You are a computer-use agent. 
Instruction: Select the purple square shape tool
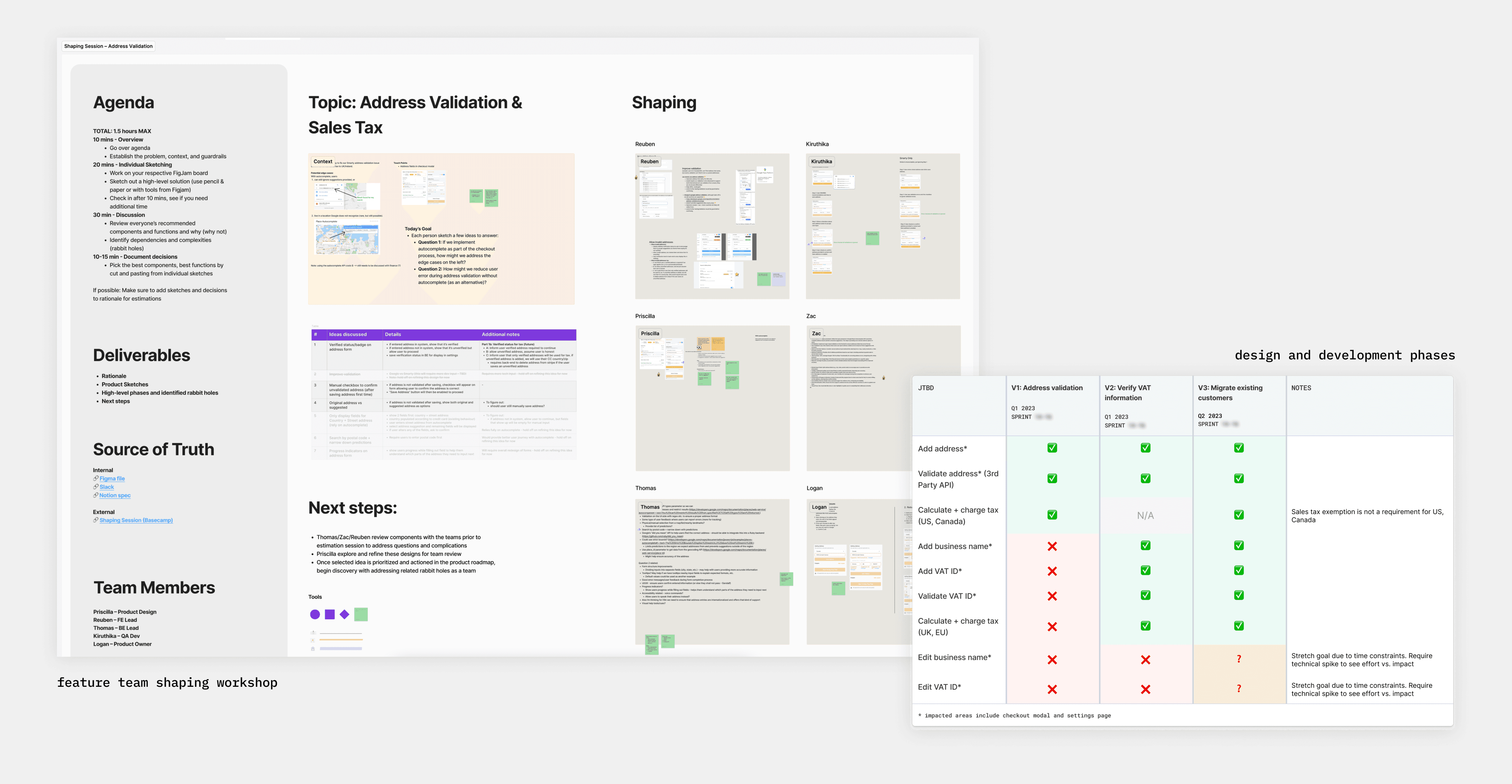click(x=330, y=614)
